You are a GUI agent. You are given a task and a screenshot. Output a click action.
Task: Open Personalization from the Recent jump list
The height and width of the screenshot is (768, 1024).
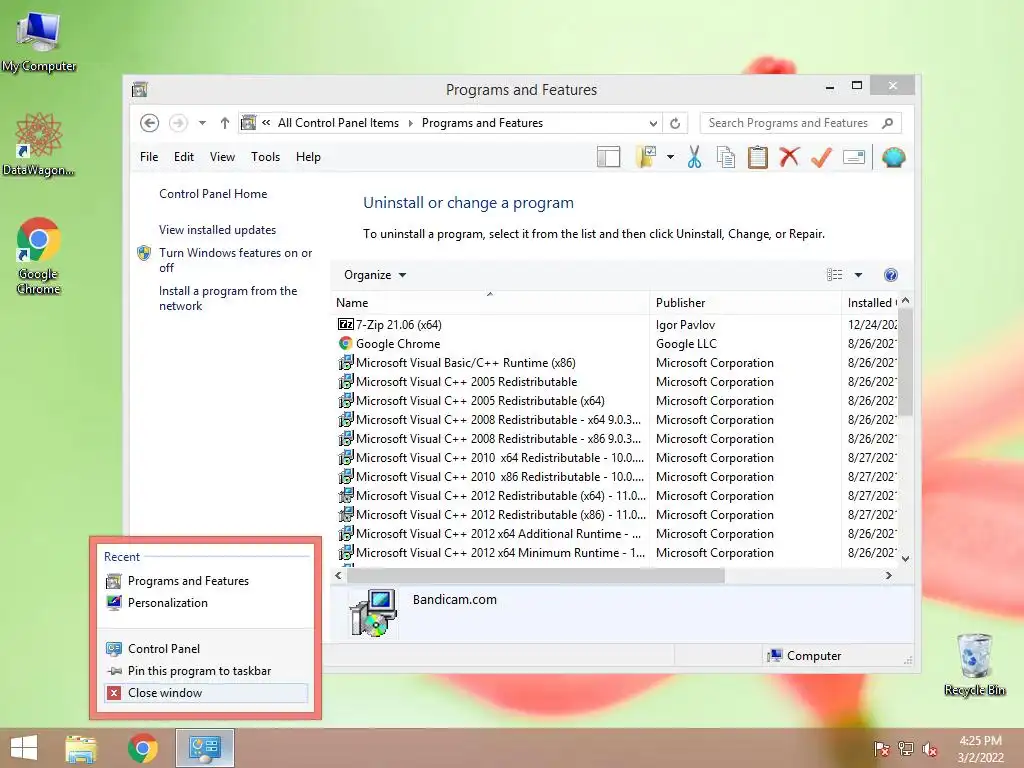[206, 603]
